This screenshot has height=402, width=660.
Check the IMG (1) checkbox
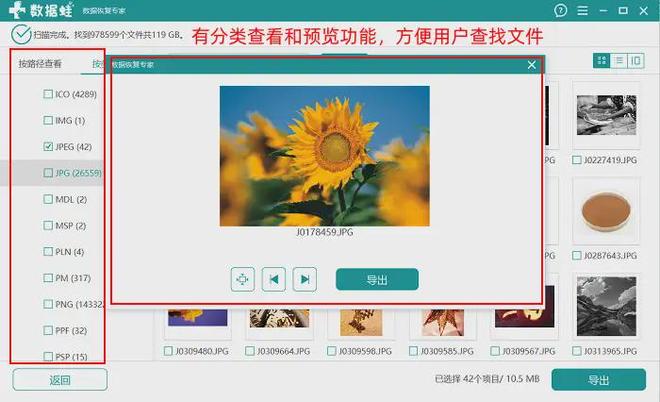tap(48, 120)
